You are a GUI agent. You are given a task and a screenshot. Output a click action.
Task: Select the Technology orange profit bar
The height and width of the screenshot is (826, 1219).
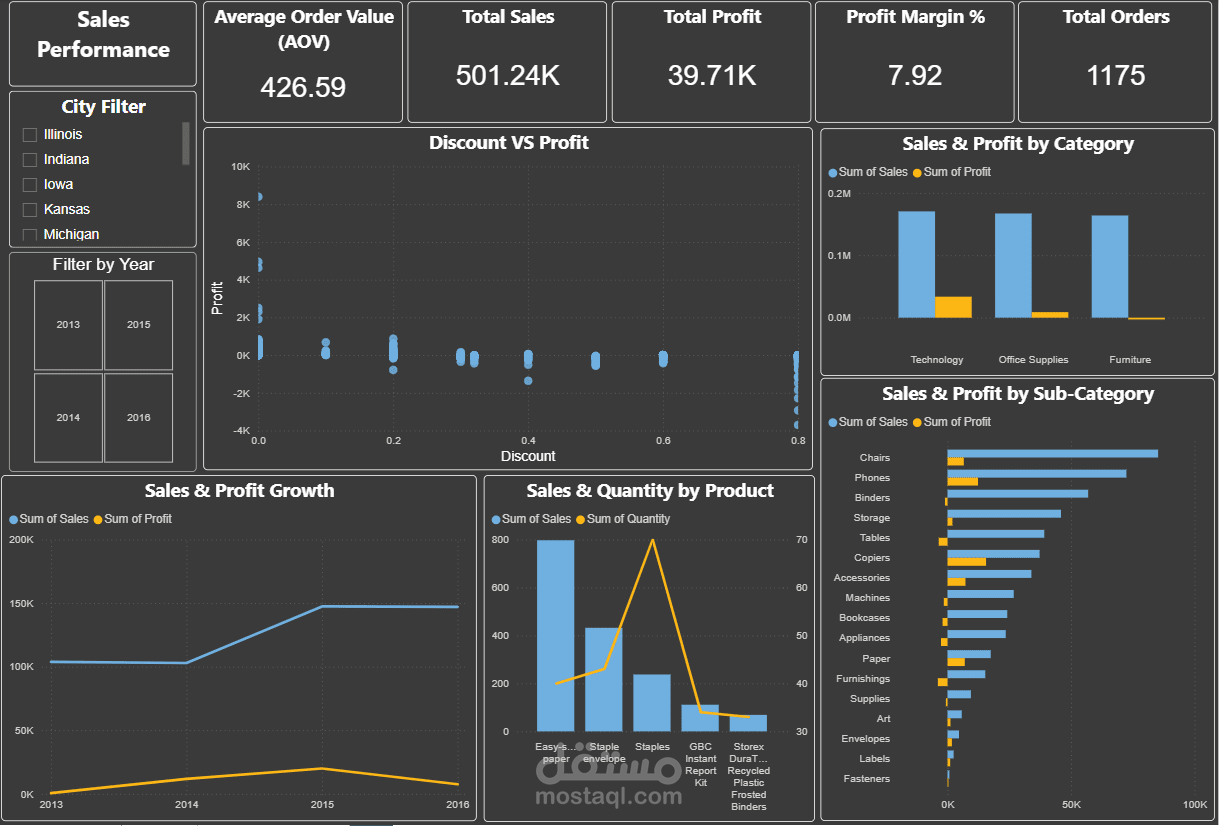pyautogui.click(x=953, y=307)
